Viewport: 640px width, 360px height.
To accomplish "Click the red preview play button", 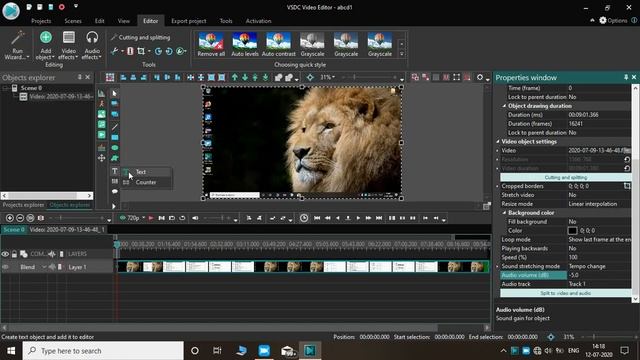I will point(151,218).
